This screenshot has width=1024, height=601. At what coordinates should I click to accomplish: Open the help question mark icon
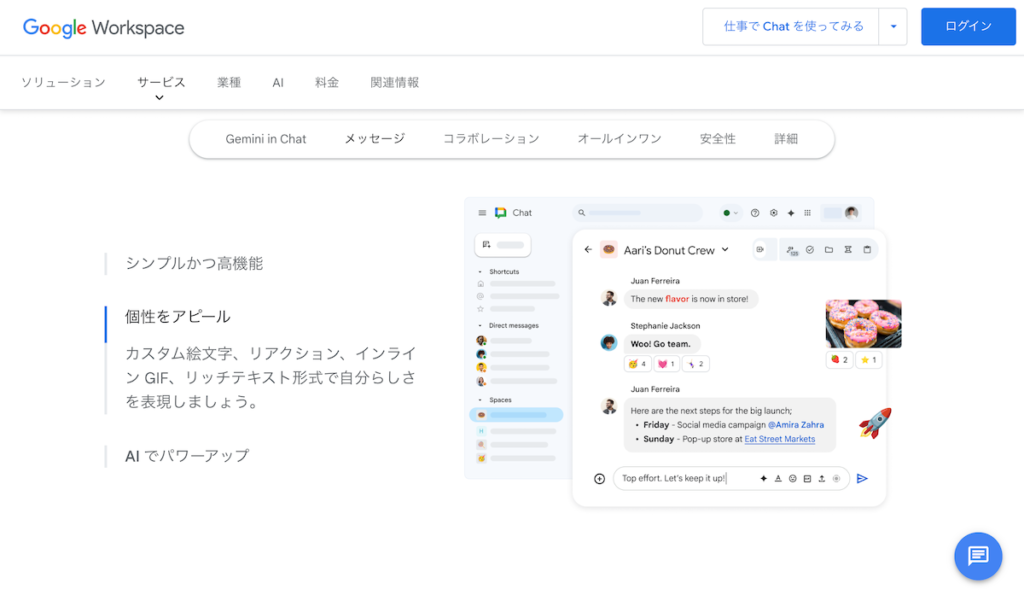click(755, 213)
